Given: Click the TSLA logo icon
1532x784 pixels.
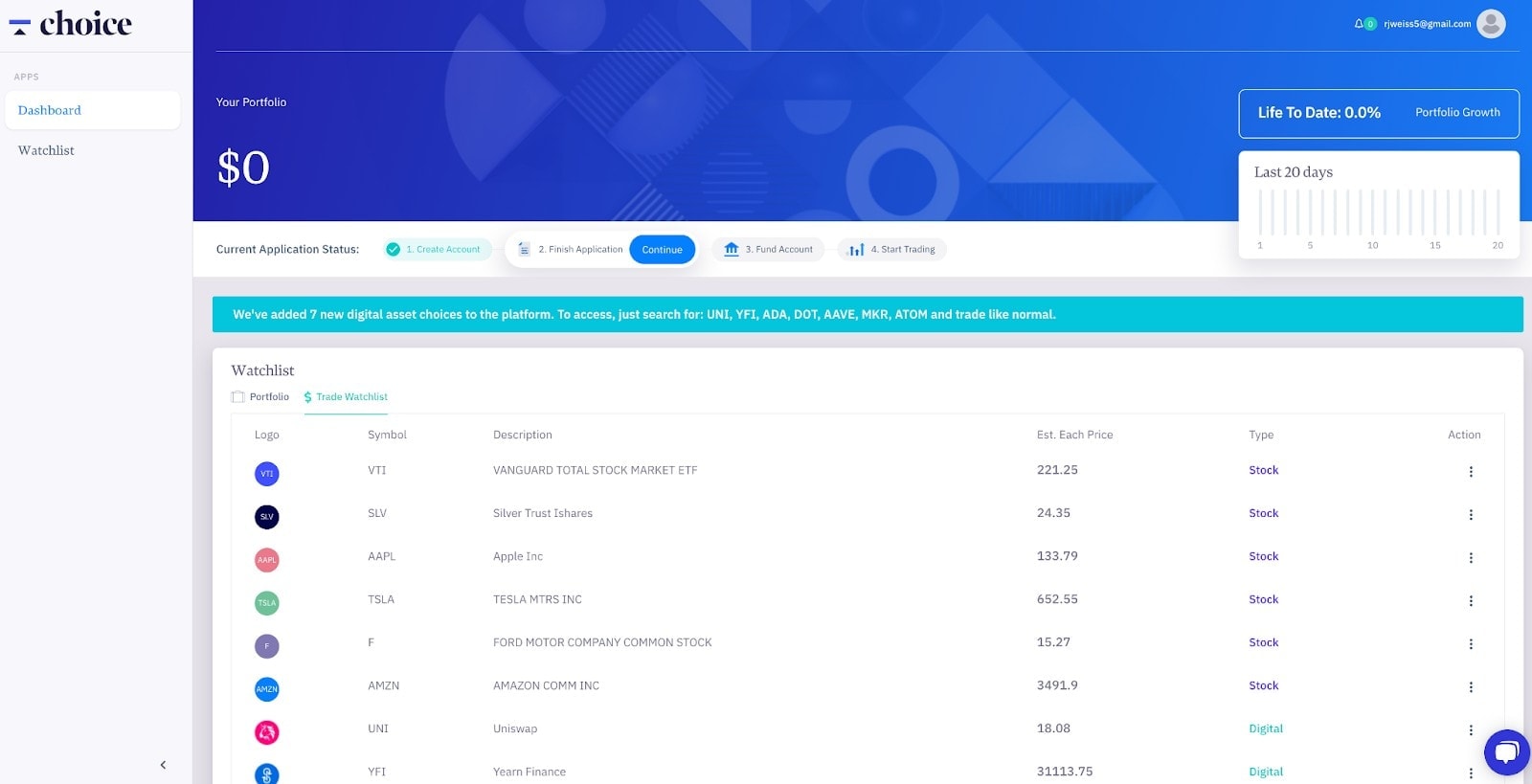Looking at the screenshot, I should pyautogui.click(x=267, y=603).
